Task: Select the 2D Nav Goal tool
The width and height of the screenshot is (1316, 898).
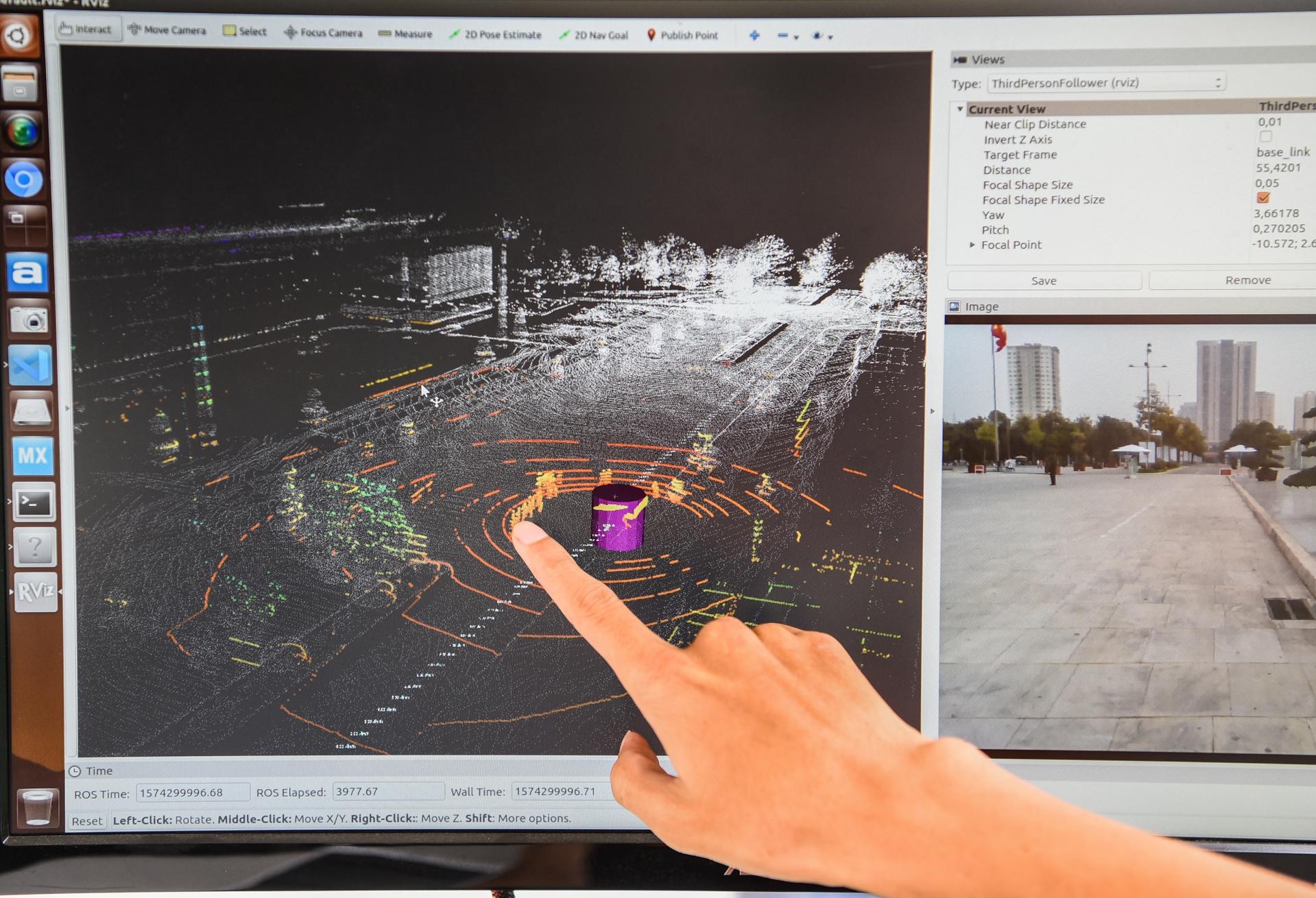Action: tap(594, 35)
